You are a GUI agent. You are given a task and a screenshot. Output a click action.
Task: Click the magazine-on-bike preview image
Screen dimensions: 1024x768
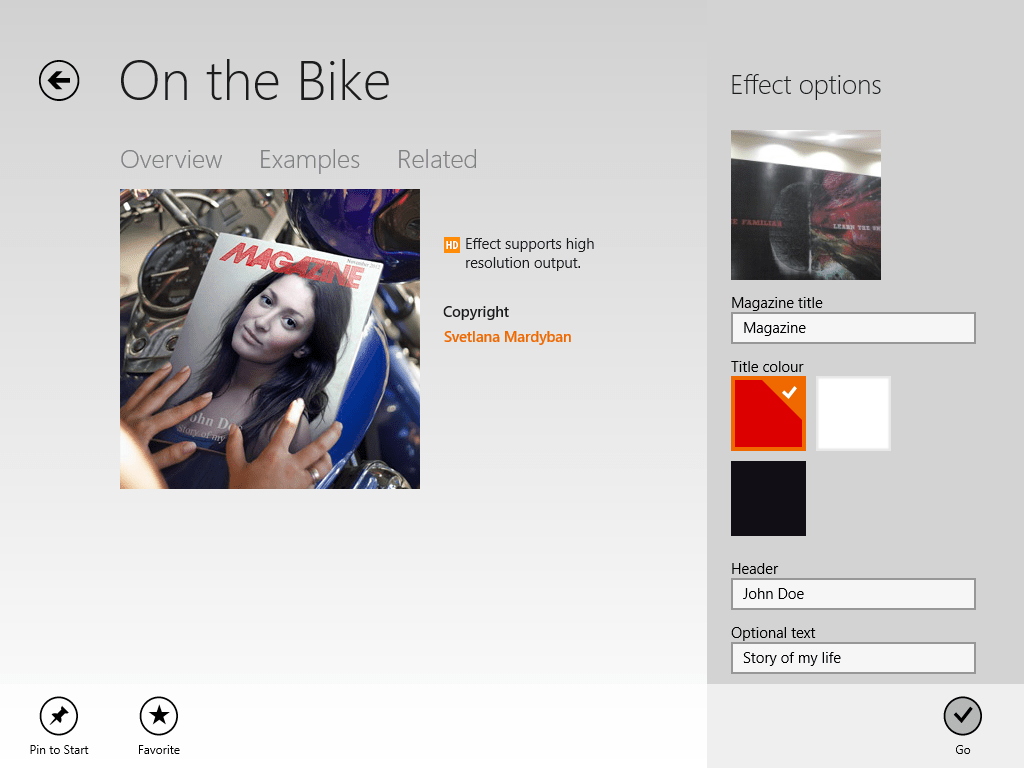(270, 339)
